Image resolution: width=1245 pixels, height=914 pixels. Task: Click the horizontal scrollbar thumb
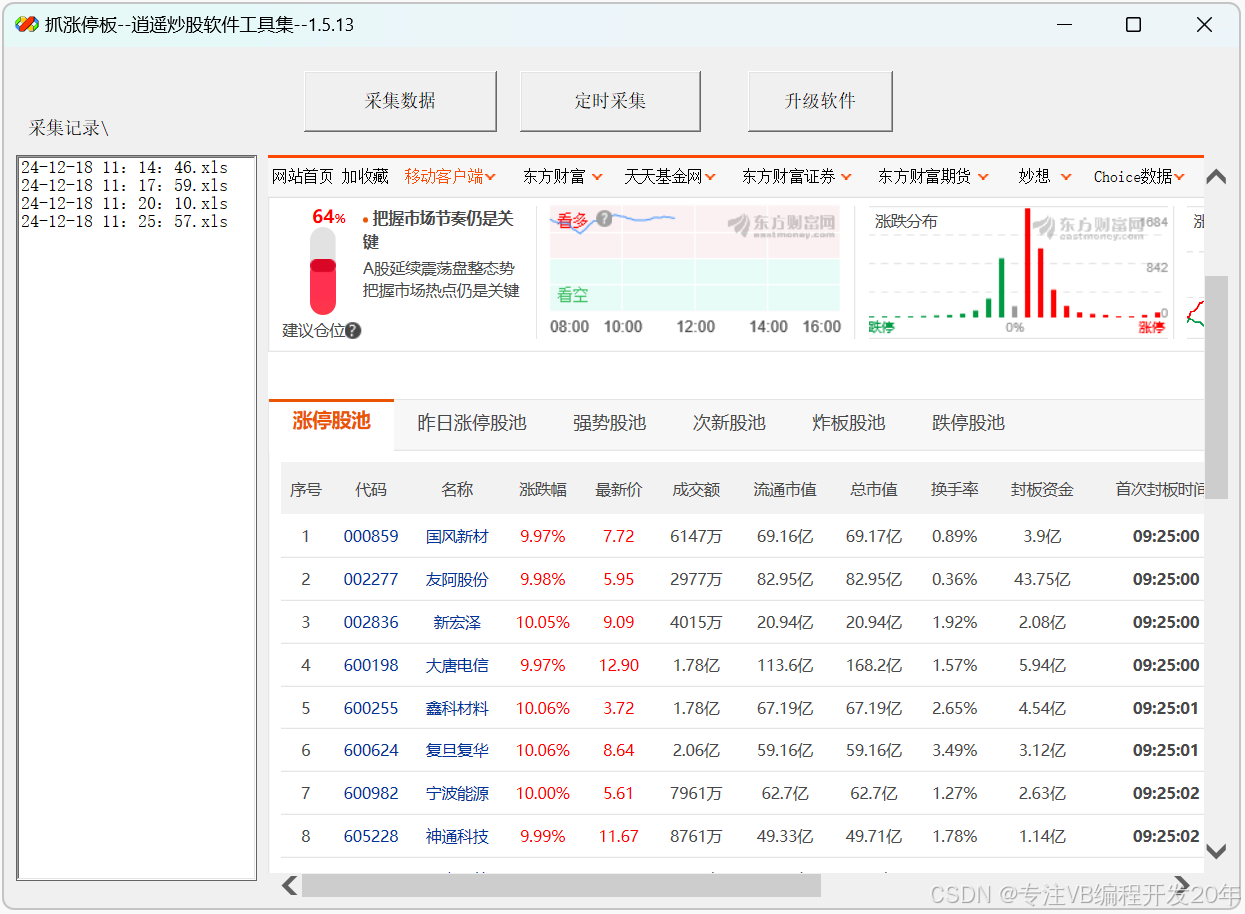click(x=561, y=885)
